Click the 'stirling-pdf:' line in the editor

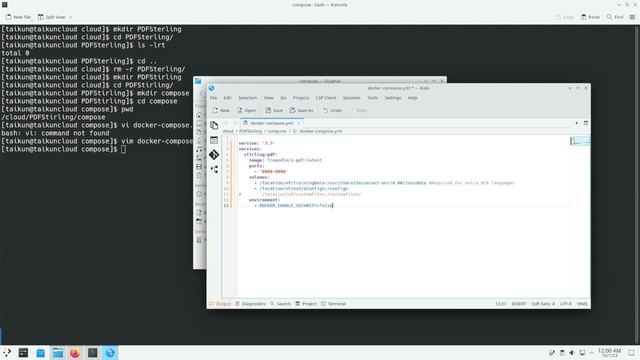pos(260,155)
